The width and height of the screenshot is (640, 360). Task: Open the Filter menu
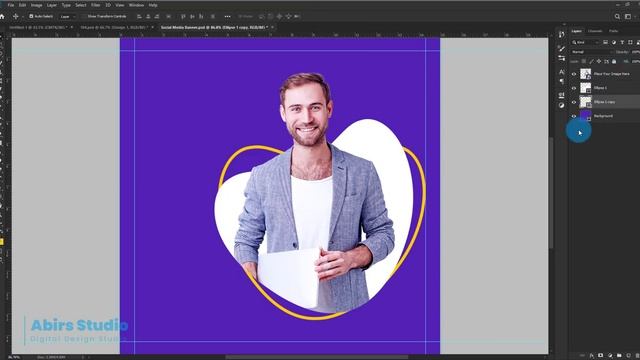pyautogui.click(x=96, y=5)
